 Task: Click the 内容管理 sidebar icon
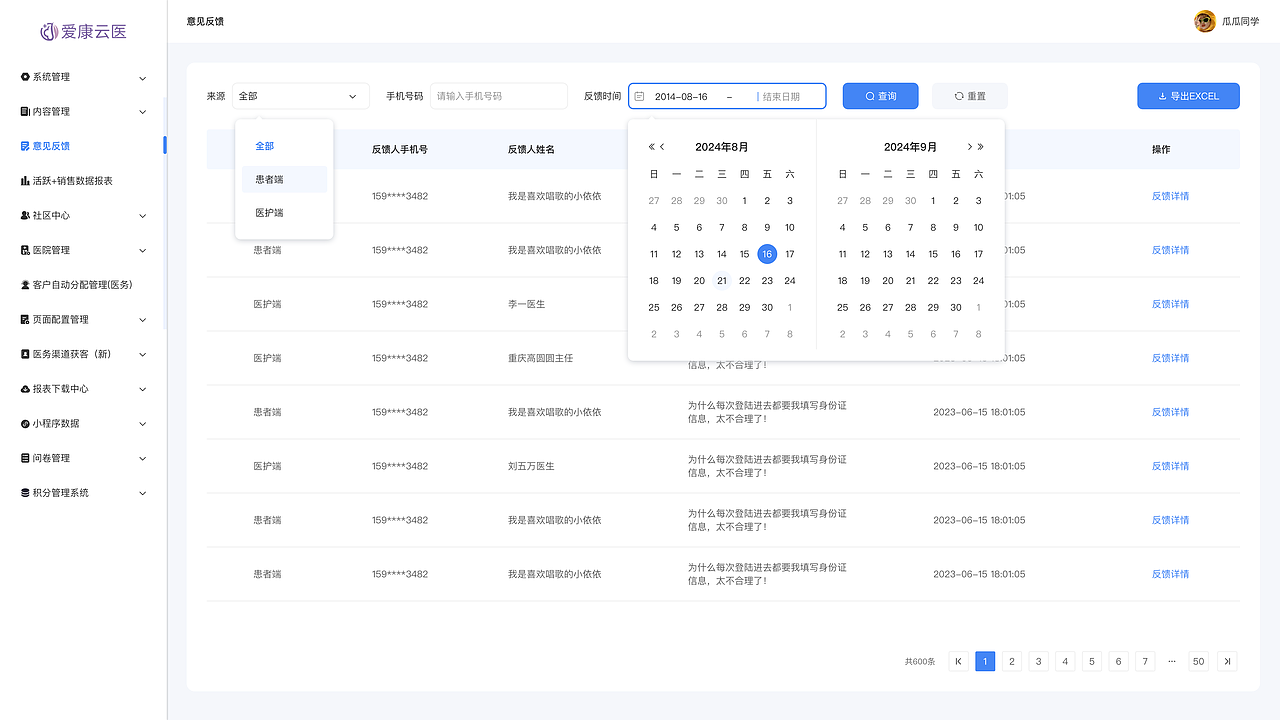click(25, 112)
